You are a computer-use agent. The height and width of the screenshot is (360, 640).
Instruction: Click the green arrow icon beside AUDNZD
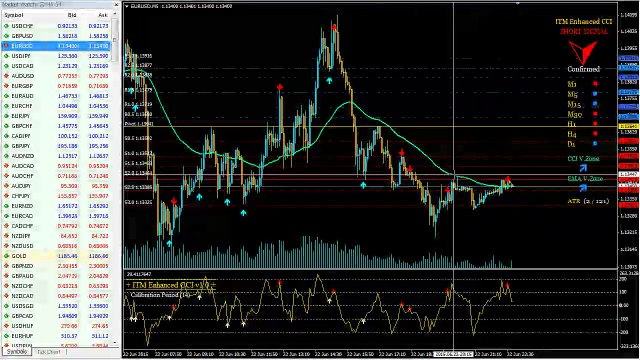coord(7,156)
